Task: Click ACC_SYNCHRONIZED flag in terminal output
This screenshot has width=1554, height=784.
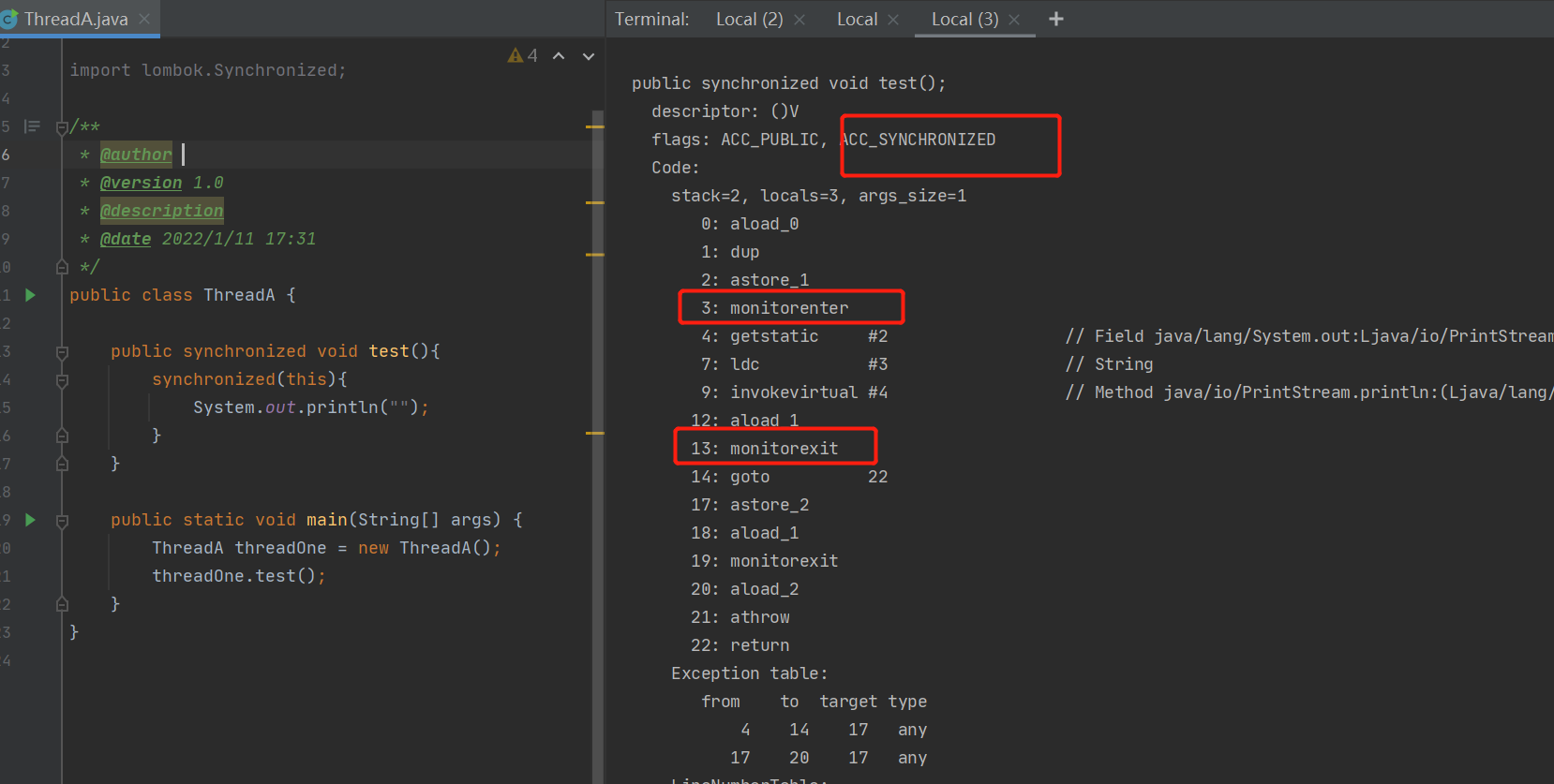Action: tap(919, 140)
